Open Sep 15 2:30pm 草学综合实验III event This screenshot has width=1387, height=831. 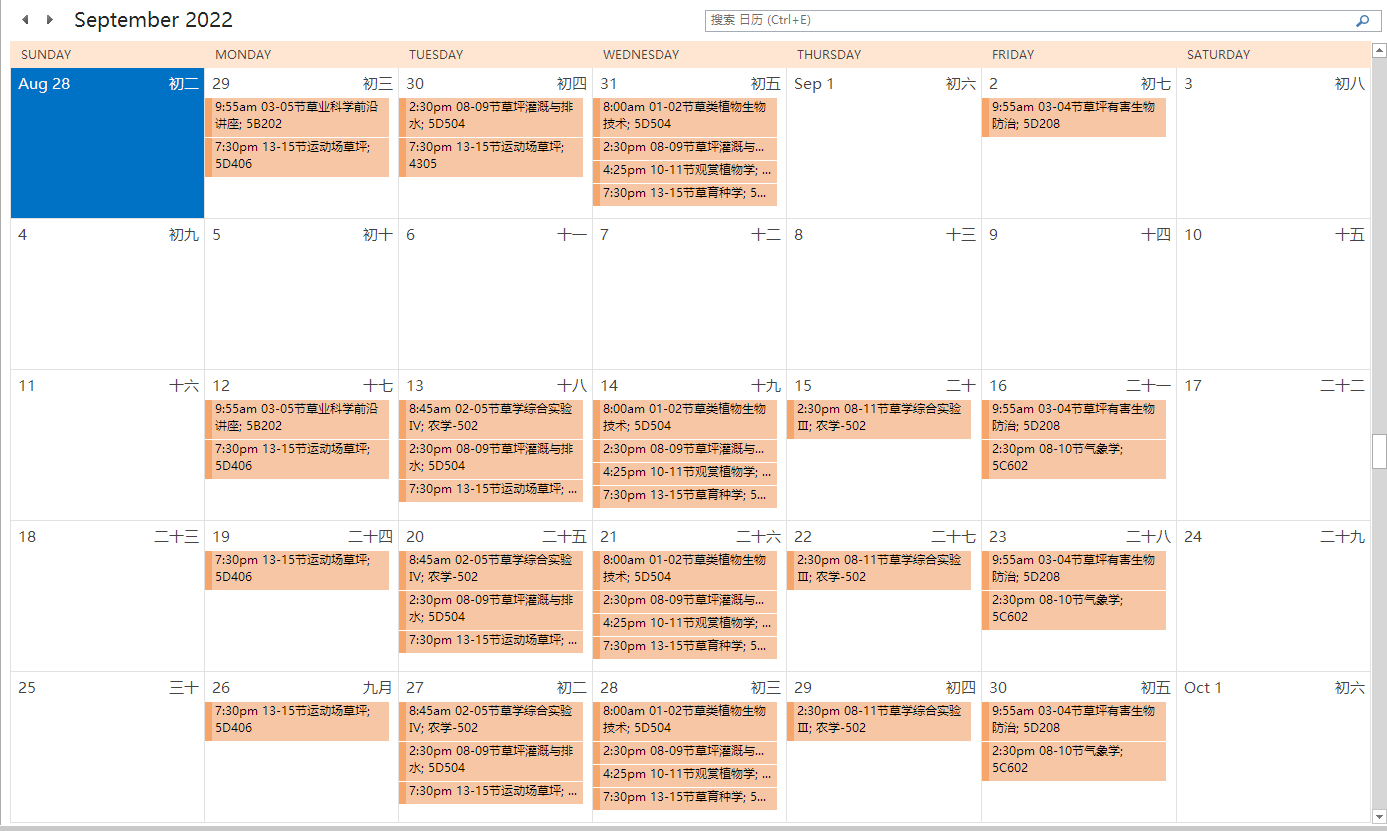[879, 418]
